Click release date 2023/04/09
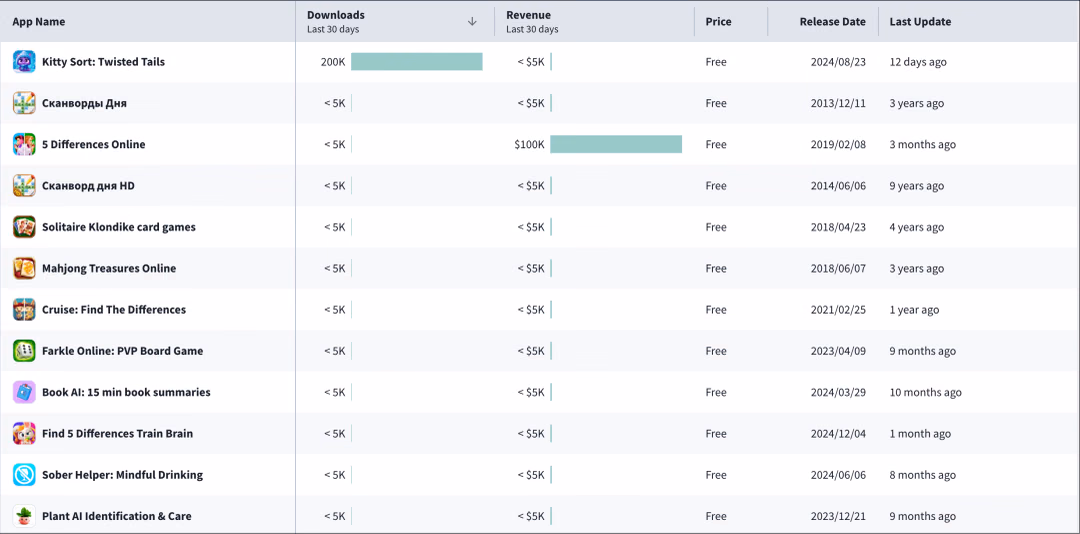The width and height of the screenshot is (1080, 534). (x=838, y=351)
